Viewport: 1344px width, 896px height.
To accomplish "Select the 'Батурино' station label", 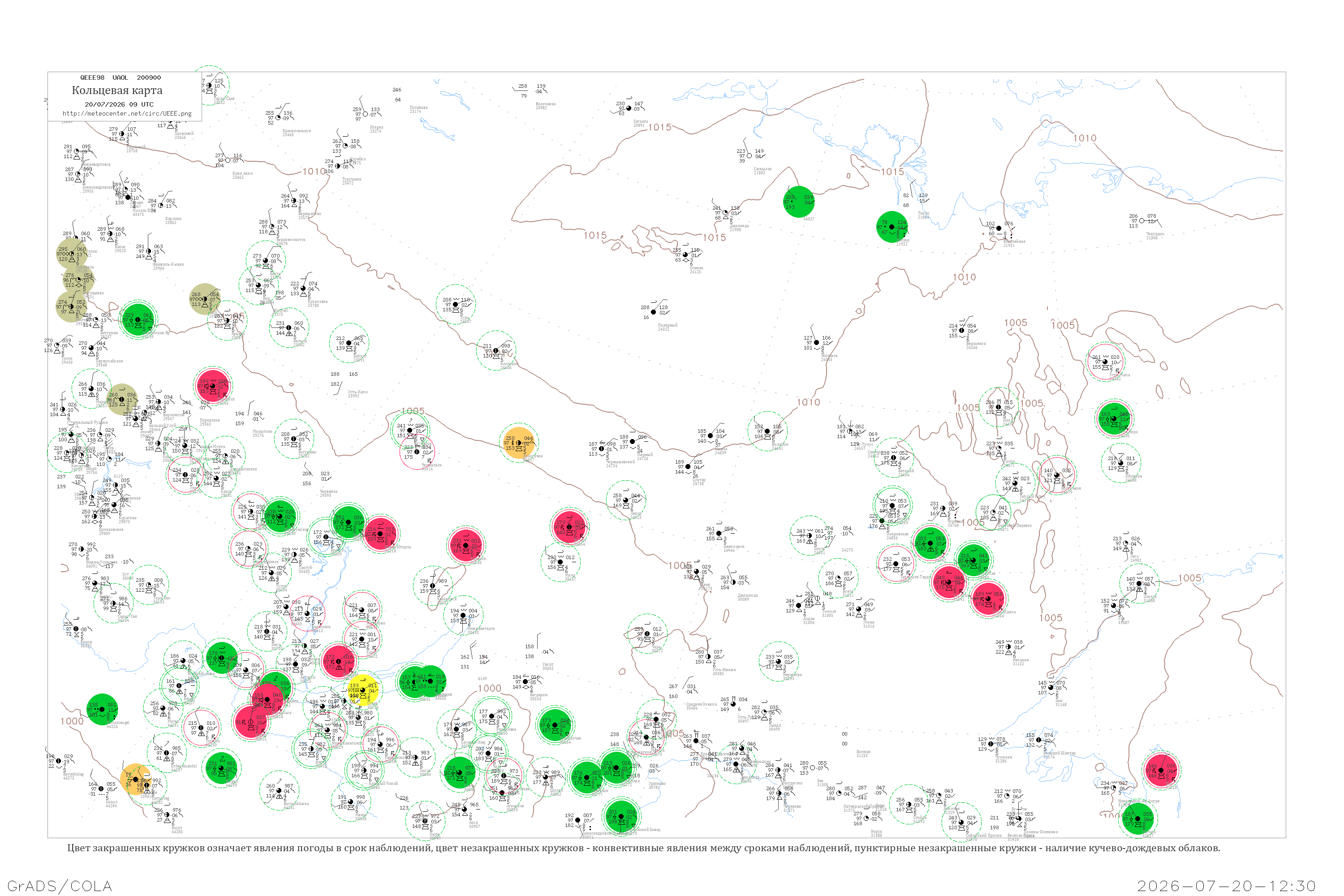I will click(109, 333).
